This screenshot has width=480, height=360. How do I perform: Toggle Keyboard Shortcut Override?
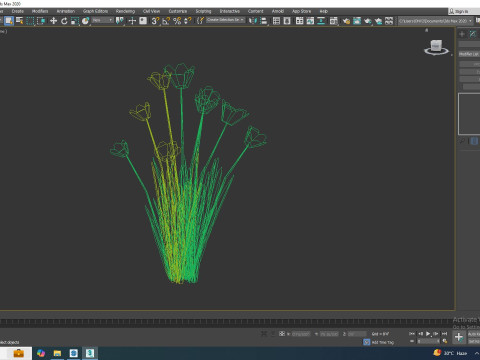tap(143, 21)
